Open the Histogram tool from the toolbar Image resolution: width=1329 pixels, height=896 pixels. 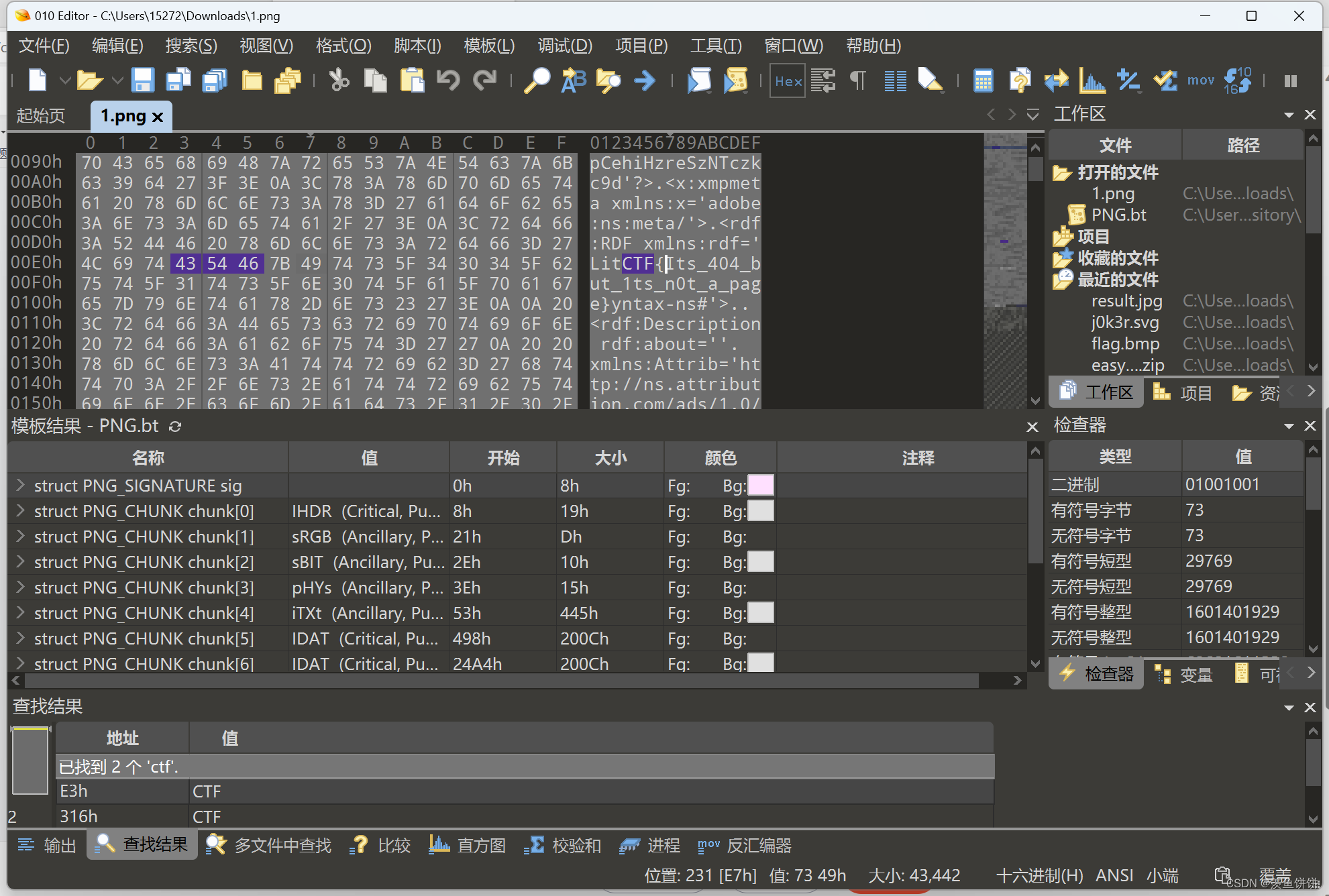point(1092,80)
